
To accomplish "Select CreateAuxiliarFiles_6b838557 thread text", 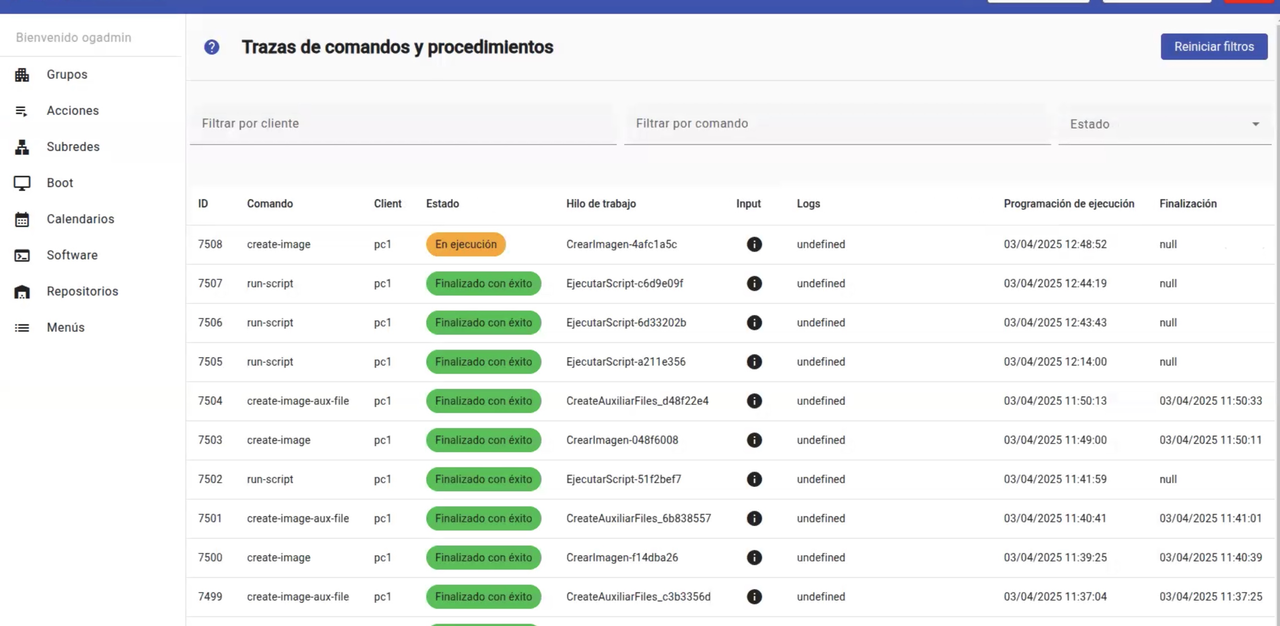I will (x=639, y=518).
